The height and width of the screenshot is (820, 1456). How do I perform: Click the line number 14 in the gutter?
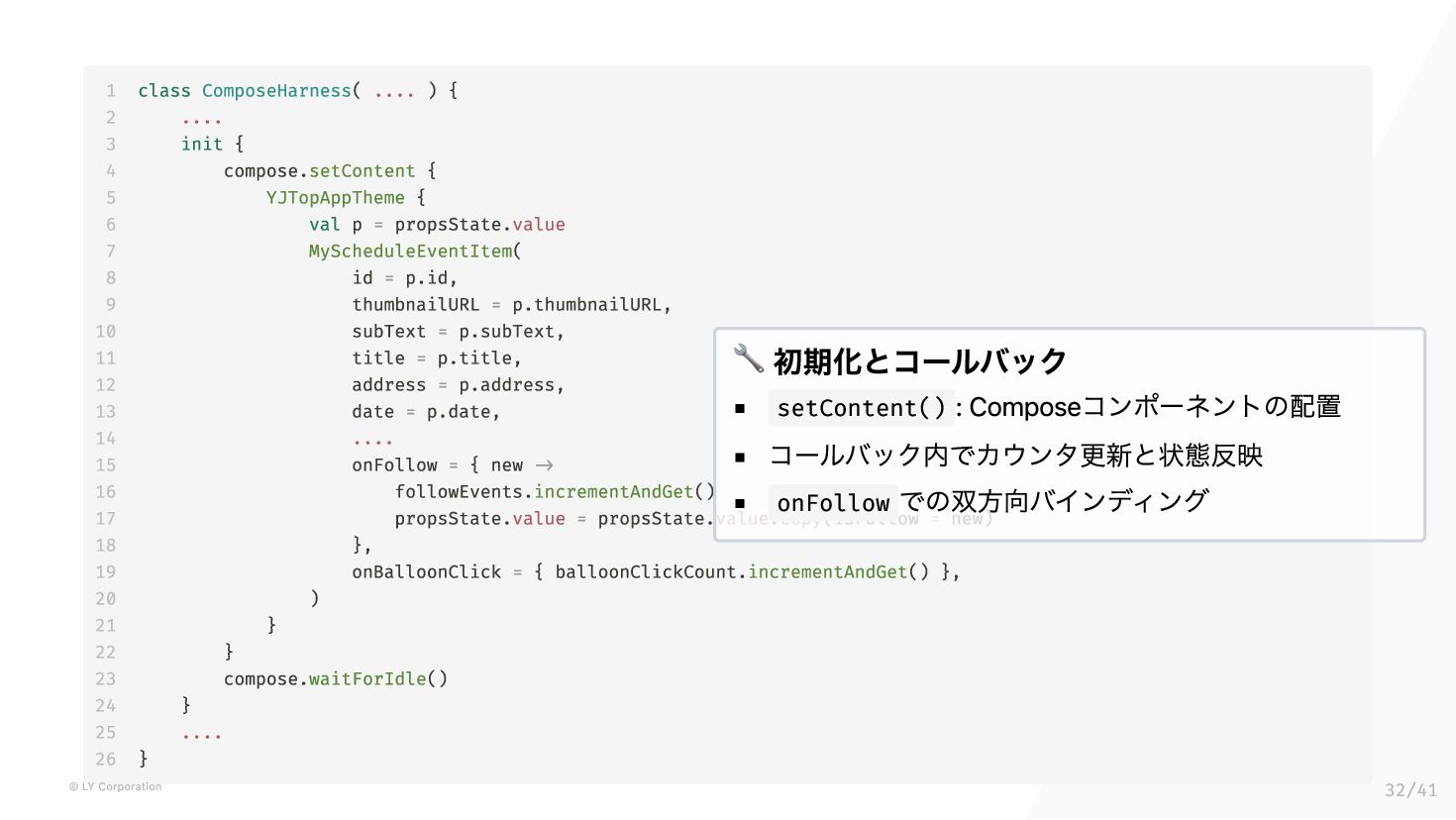pos(105,438)
